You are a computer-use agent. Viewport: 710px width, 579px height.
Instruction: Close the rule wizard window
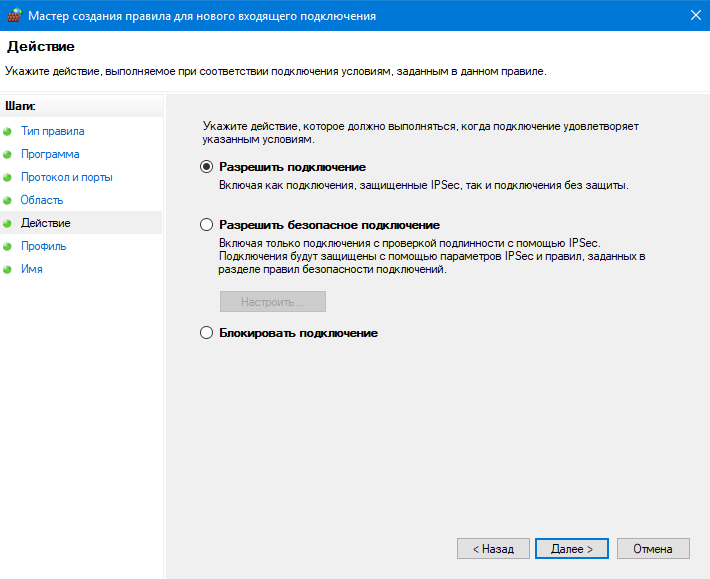(x=693, y=15)
